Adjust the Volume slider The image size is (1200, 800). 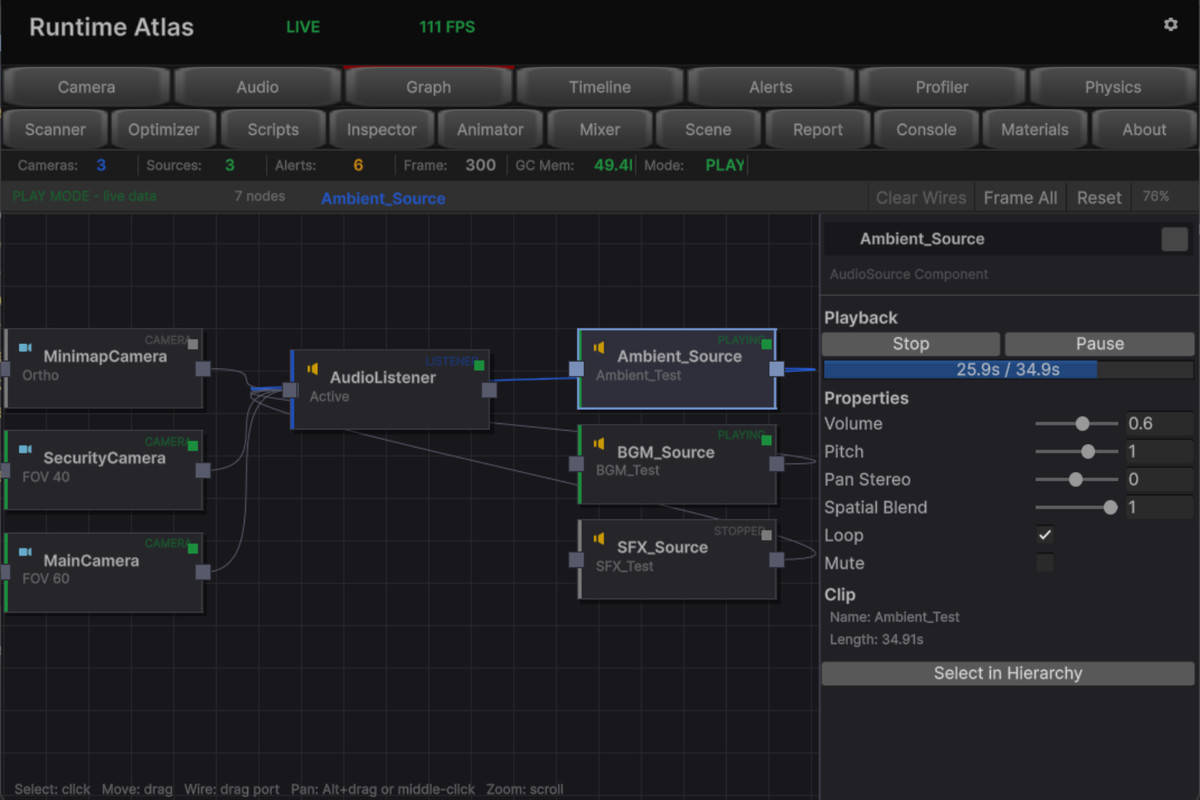pyautogui.click(x=1076, y=424)
